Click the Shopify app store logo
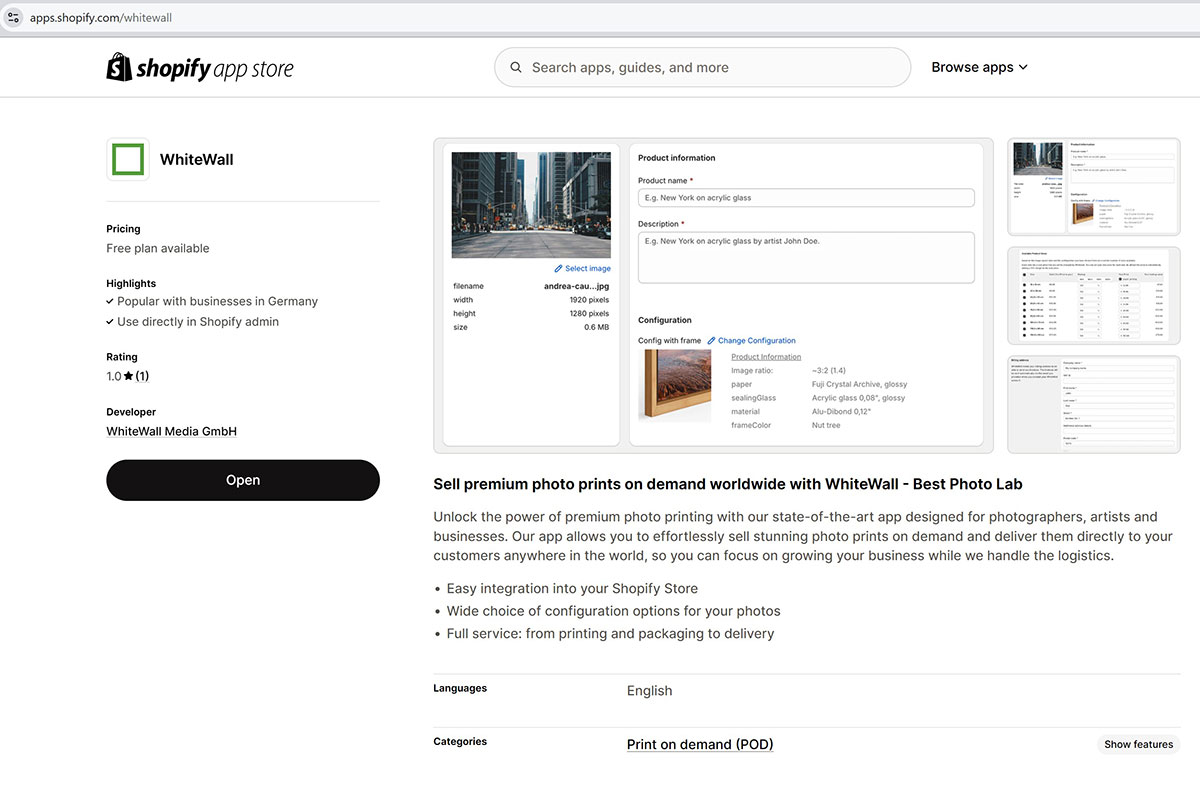This screenshot has width=1200, height=810. point(200,67)
